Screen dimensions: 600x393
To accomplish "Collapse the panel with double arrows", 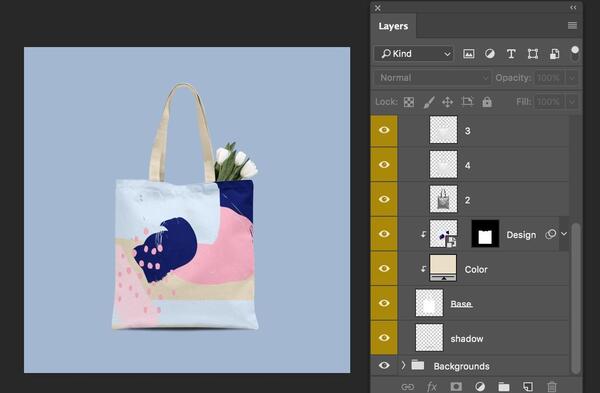I will pyautogui.click(x=573, y=8).
